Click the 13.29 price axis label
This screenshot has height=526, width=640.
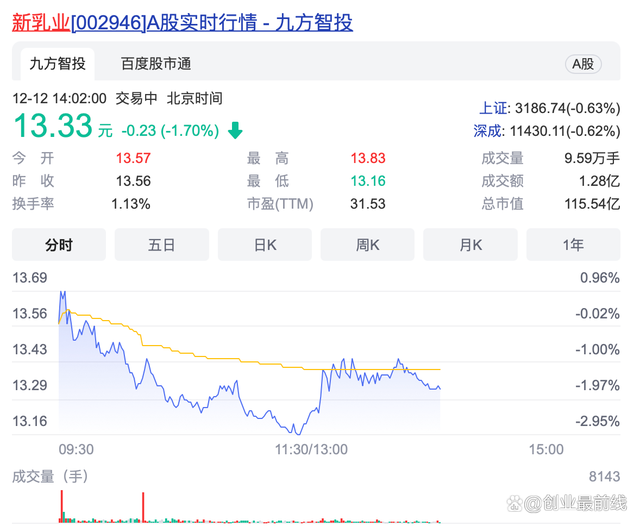30,385
